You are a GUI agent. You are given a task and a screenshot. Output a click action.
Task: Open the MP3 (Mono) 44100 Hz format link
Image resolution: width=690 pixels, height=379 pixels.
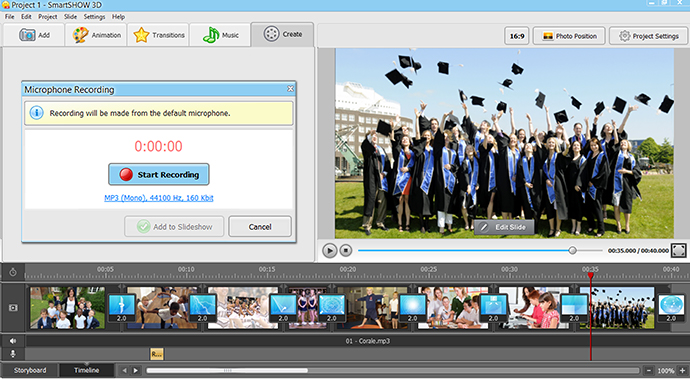pos(159,198)
